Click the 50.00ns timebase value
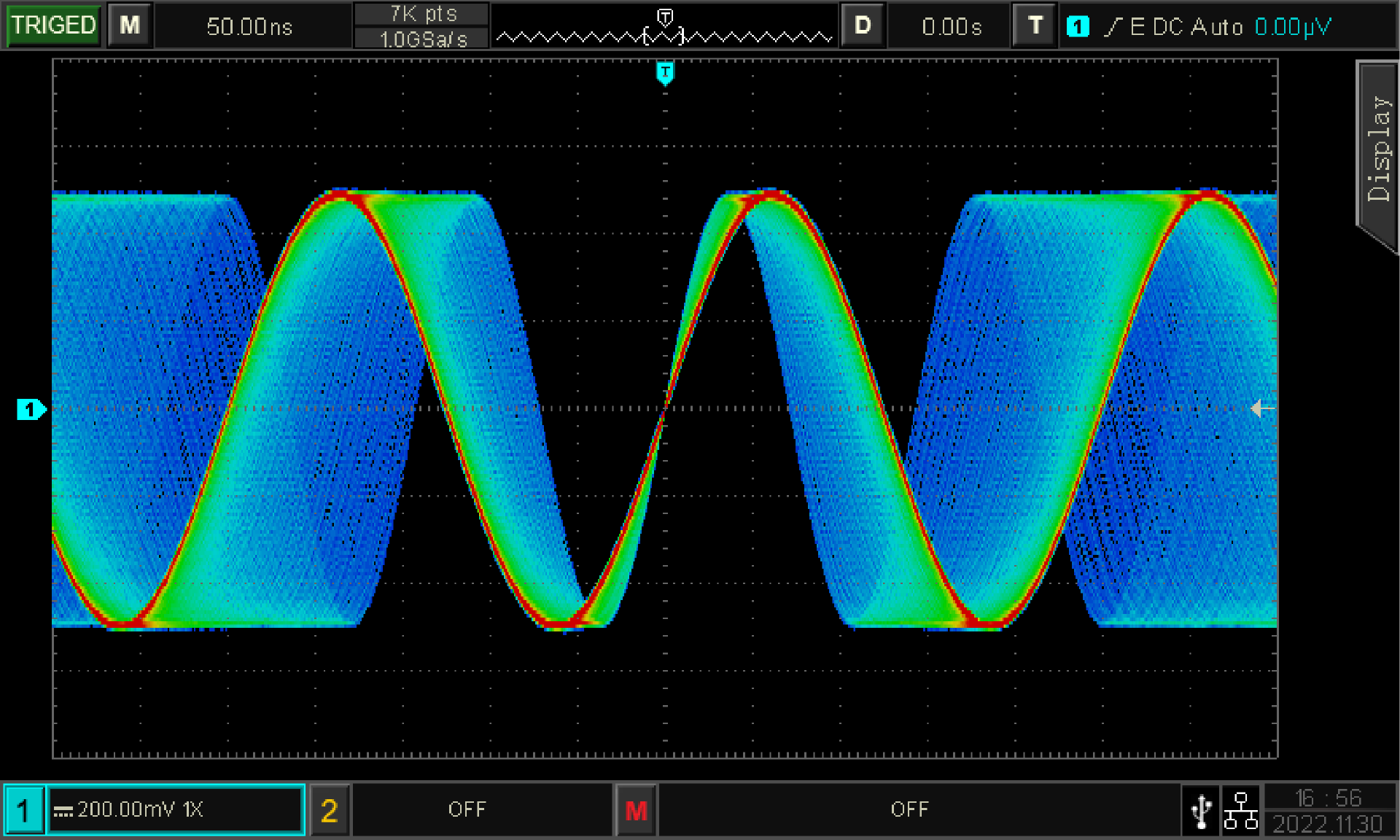 point(249,27)
